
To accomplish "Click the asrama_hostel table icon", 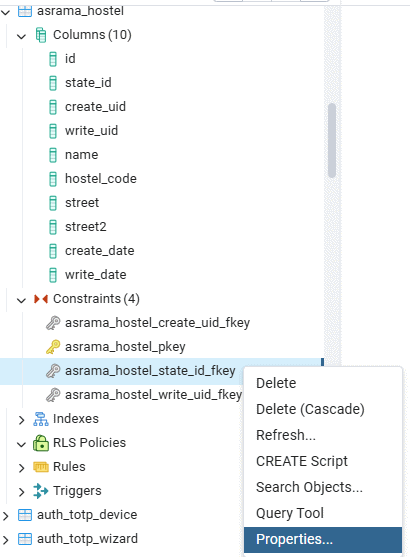I will coord(25,11).
